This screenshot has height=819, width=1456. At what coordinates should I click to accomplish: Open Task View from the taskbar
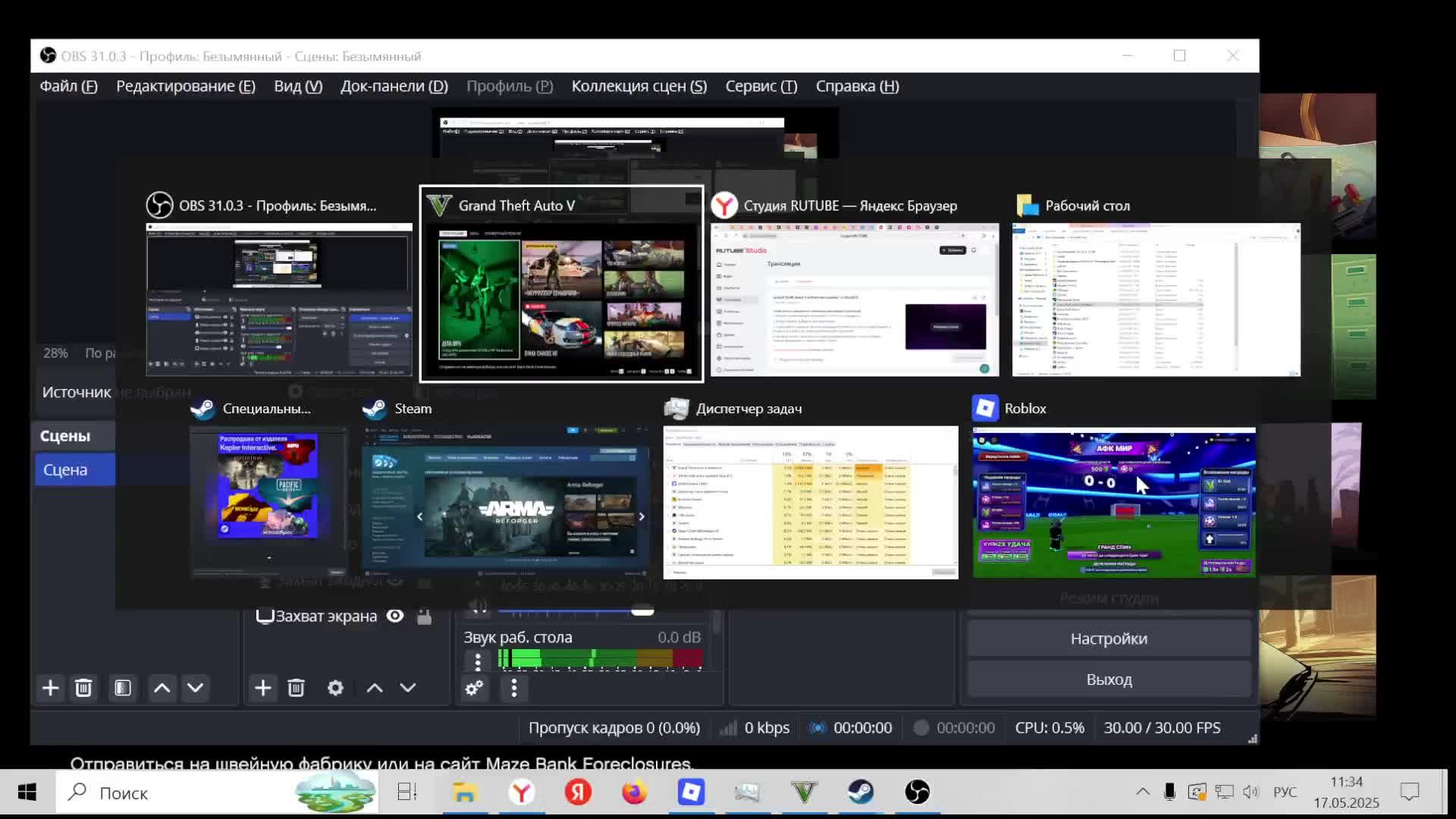(407, 792)
